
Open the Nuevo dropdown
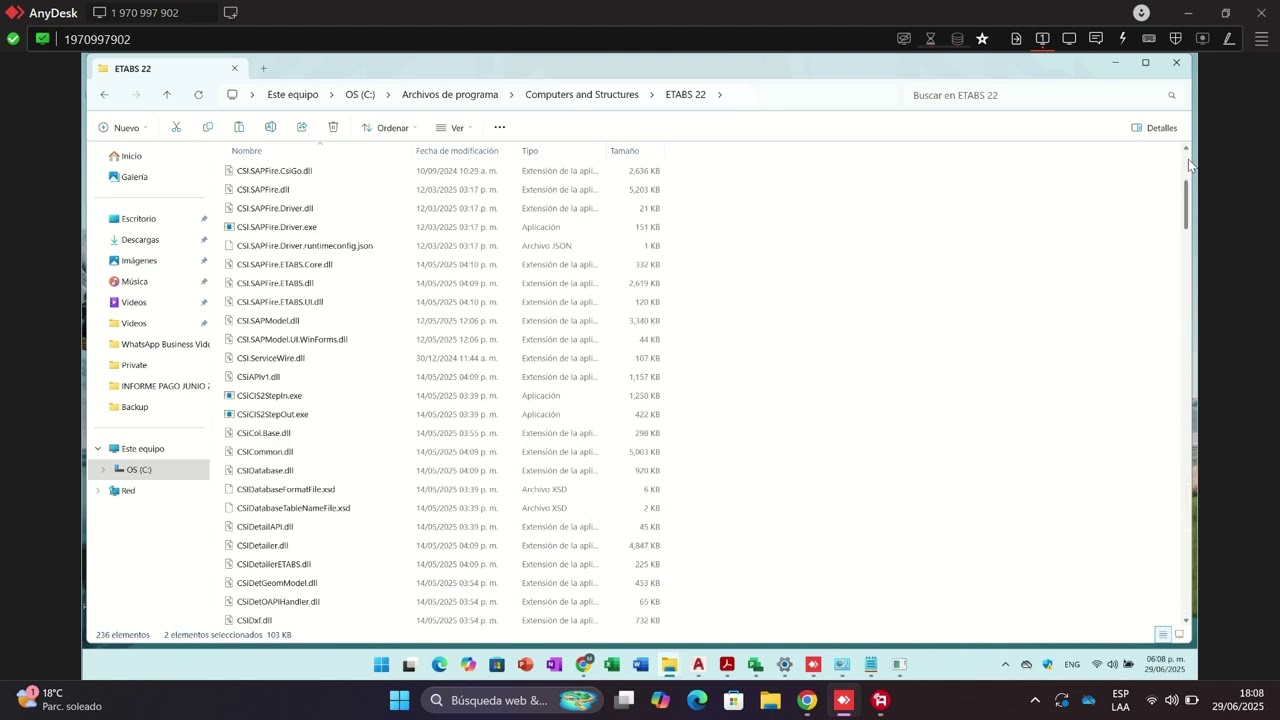pyautogui.click(x=123, y=128)
